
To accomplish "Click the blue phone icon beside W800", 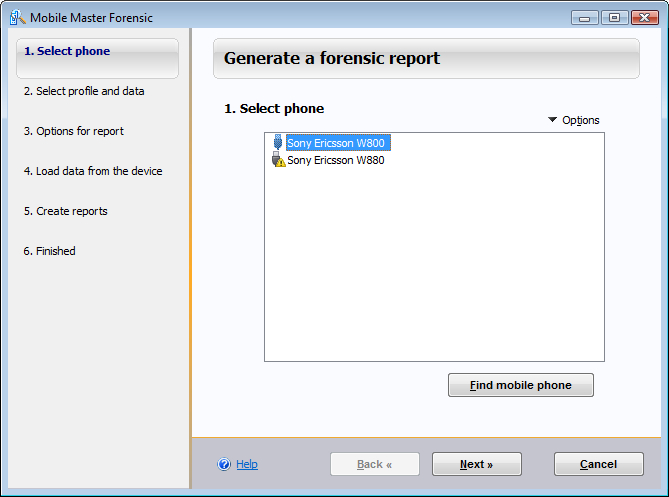I will pyautogui.click(x=278, y=143).
